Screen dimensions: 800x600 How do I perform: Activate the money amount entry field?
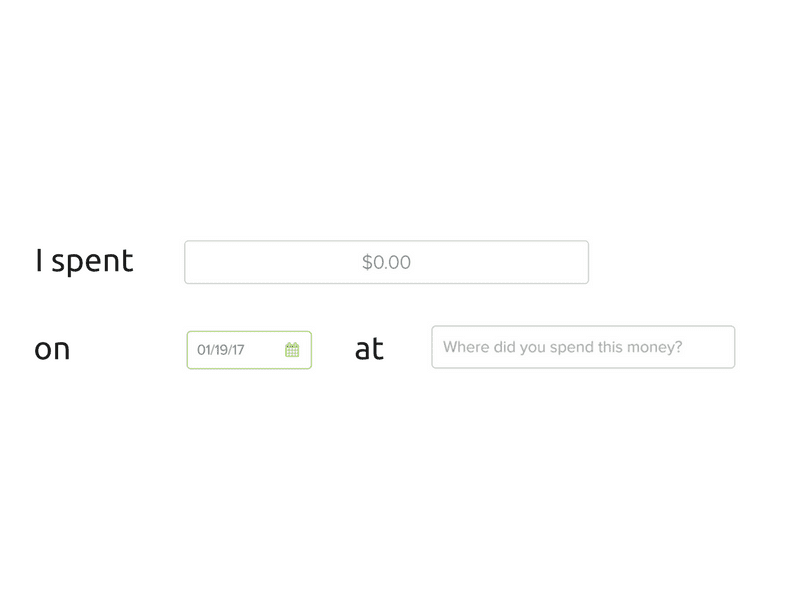[x=386, y=262]
